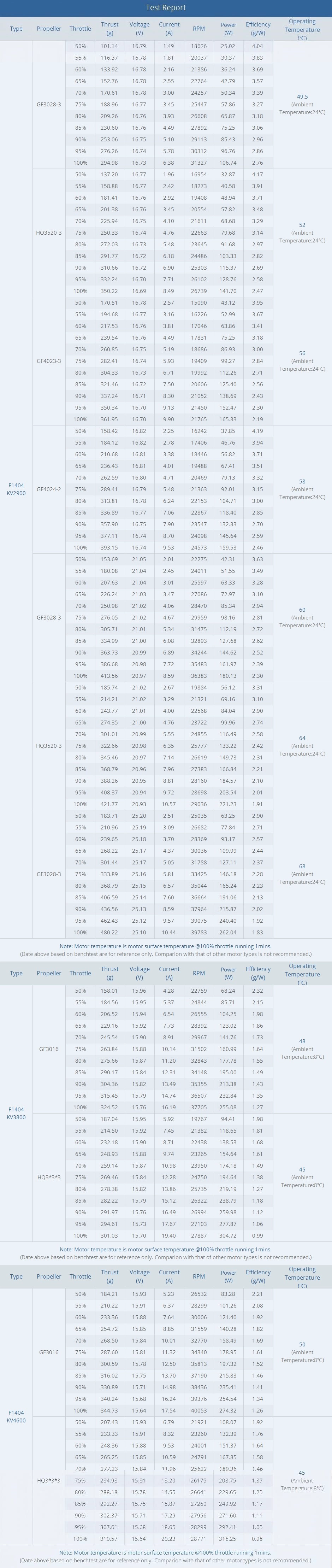
Task: Select the F1404 KV3800 type cell
Action: click(16, 1113)
